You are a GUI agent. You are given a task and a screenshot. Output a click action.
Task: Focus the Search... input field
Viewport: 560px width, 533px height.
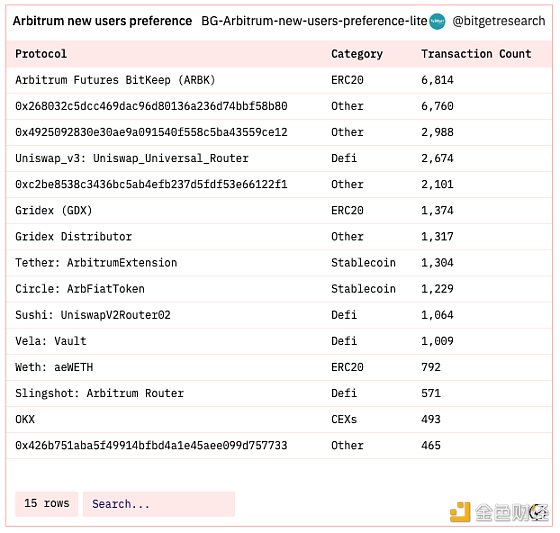(x=159, y=504)
